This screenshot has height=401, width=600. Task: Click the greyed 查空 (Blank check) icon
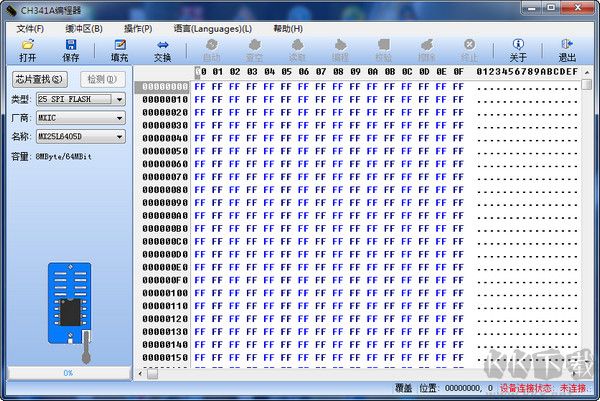tap(254, 44)
